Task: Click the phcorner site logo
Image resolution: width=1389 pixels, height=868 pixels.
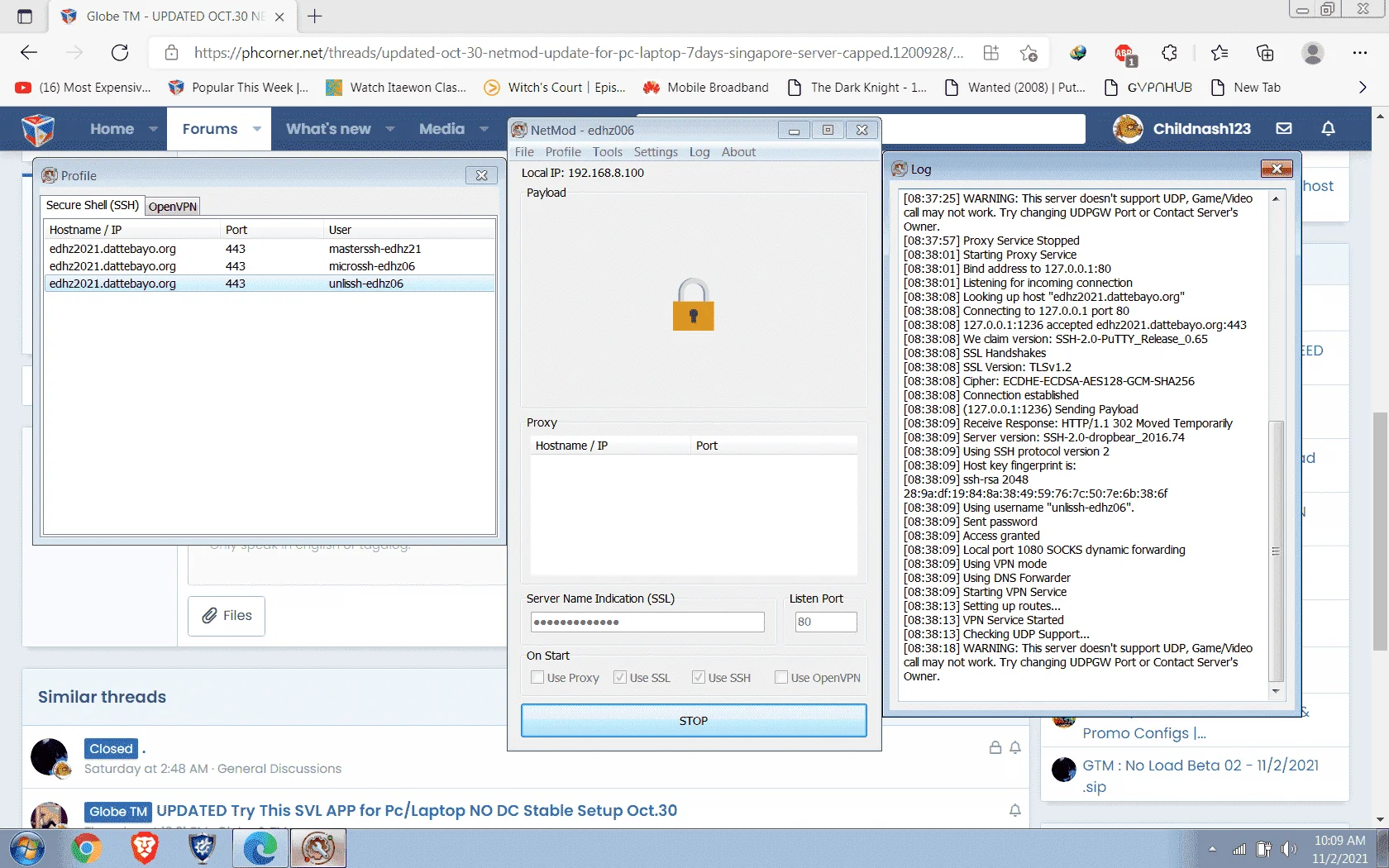Action: [38, 129]
